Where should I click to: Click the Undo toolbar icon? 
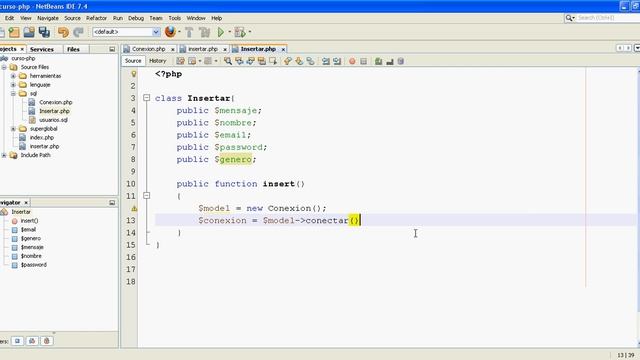point(63,32)
